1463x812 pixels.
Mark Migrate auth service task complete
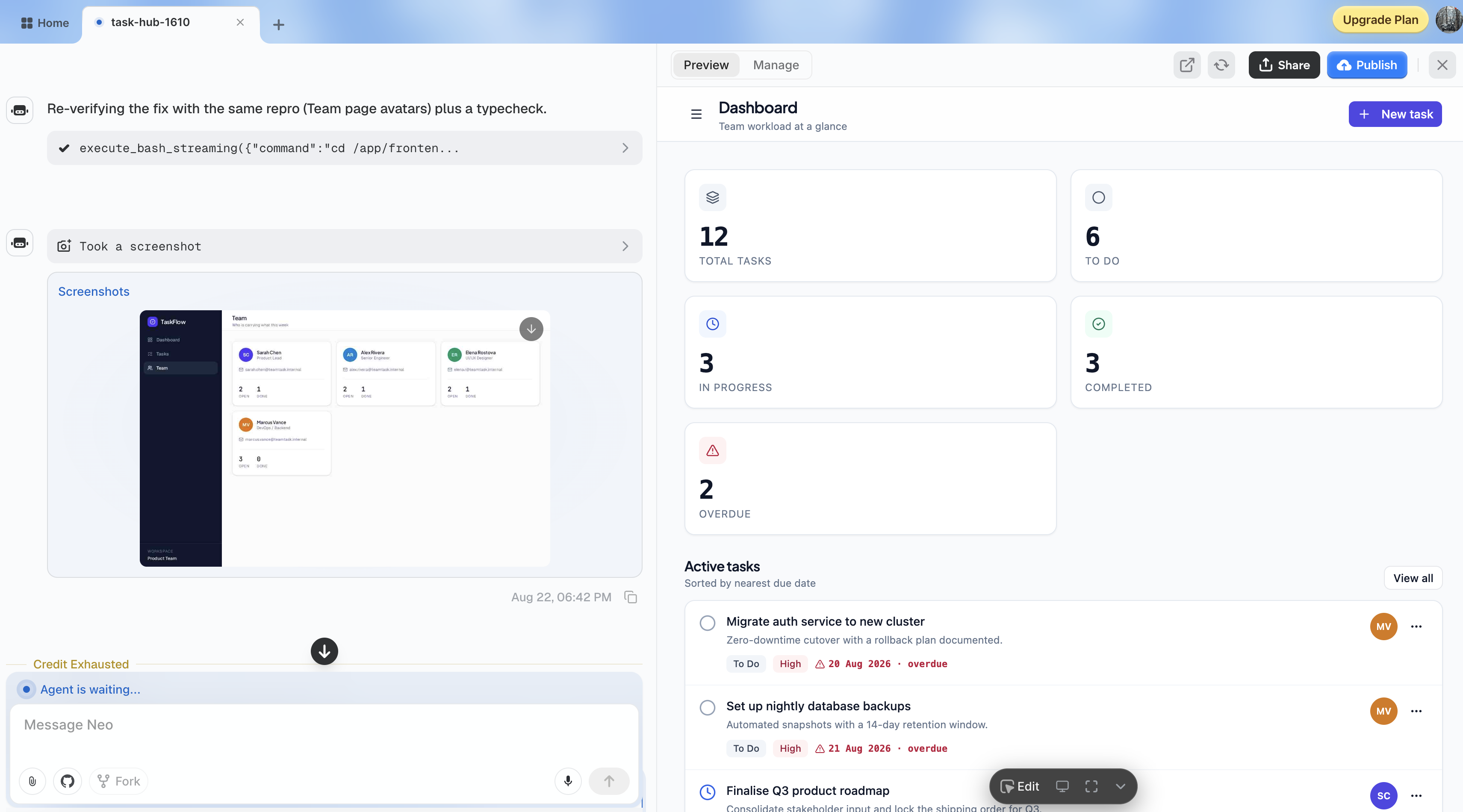click(708, 623)
